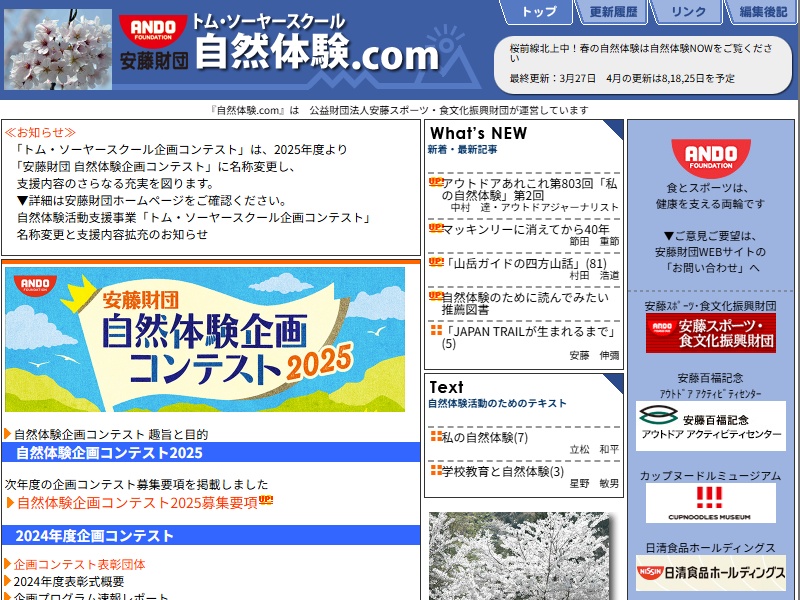Open the トップ tab

539,11
